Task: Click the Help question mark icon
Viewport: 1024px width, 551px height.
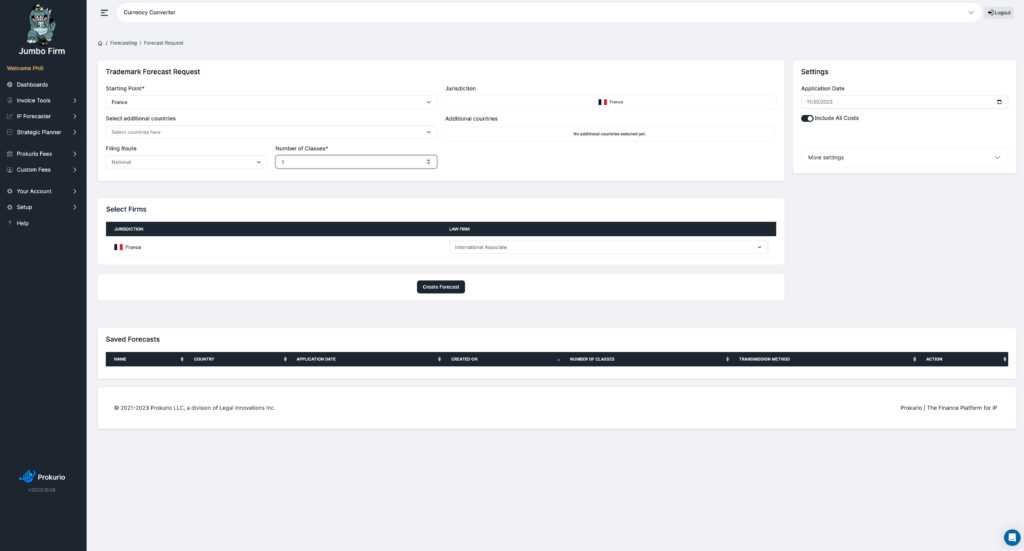Action: [10, 223]
